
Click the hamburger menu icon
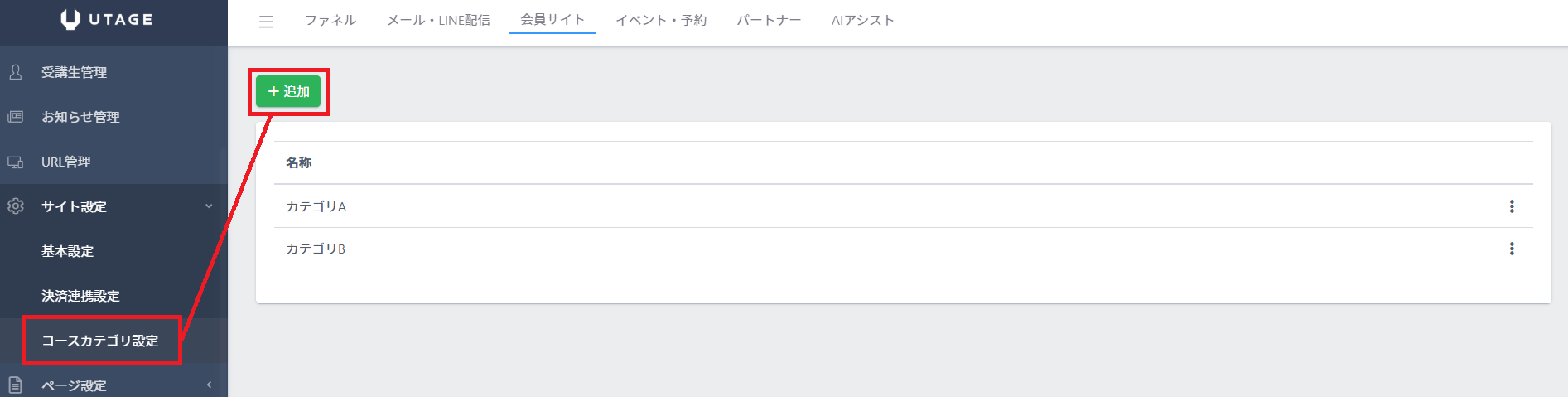point(266,22)
